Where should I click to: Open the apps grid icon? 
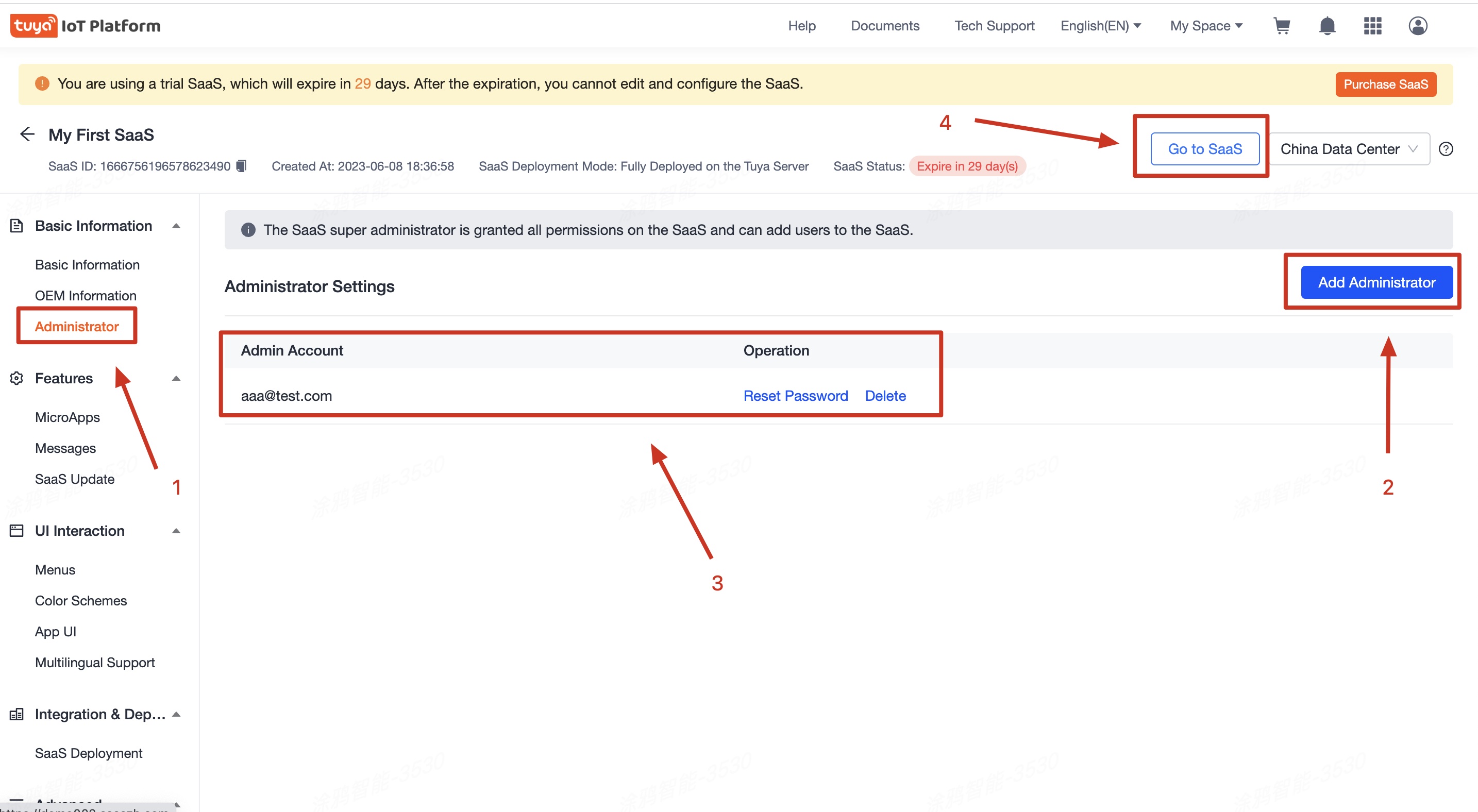[x=1372, y=26]
